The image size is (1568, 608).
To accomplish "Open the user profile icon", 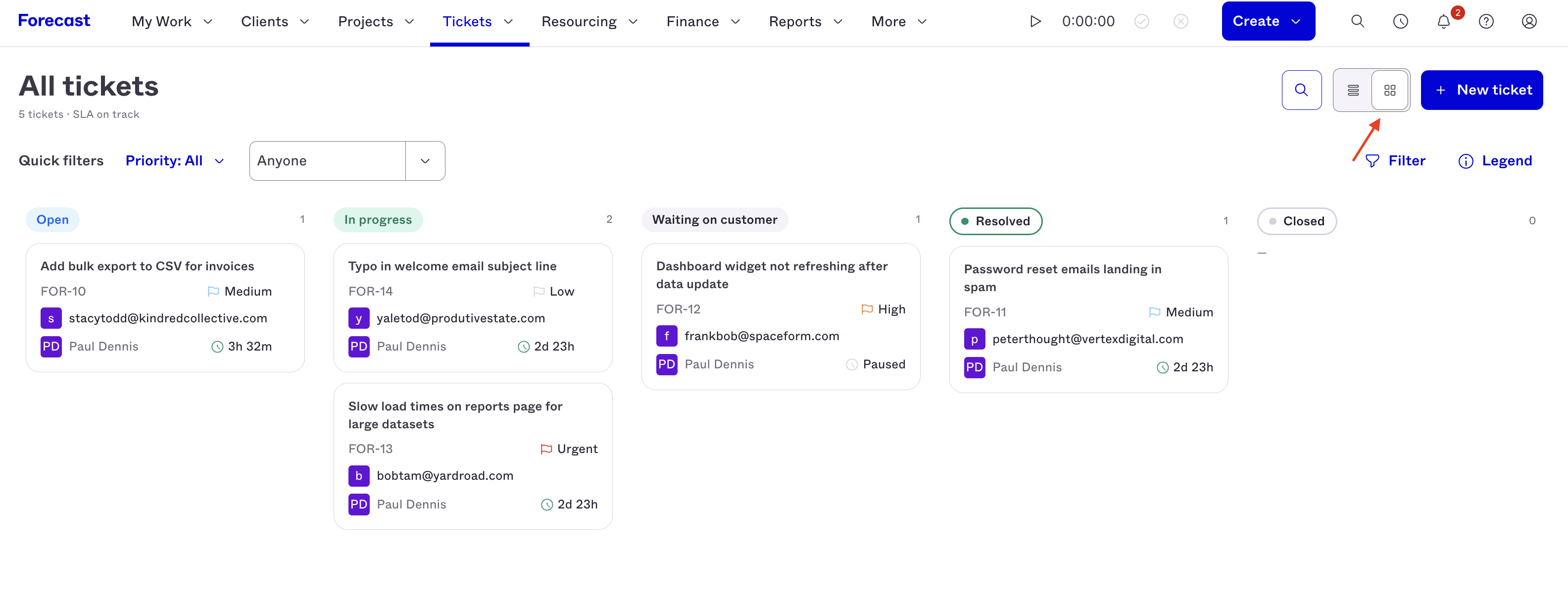I will click(1530, 21).
